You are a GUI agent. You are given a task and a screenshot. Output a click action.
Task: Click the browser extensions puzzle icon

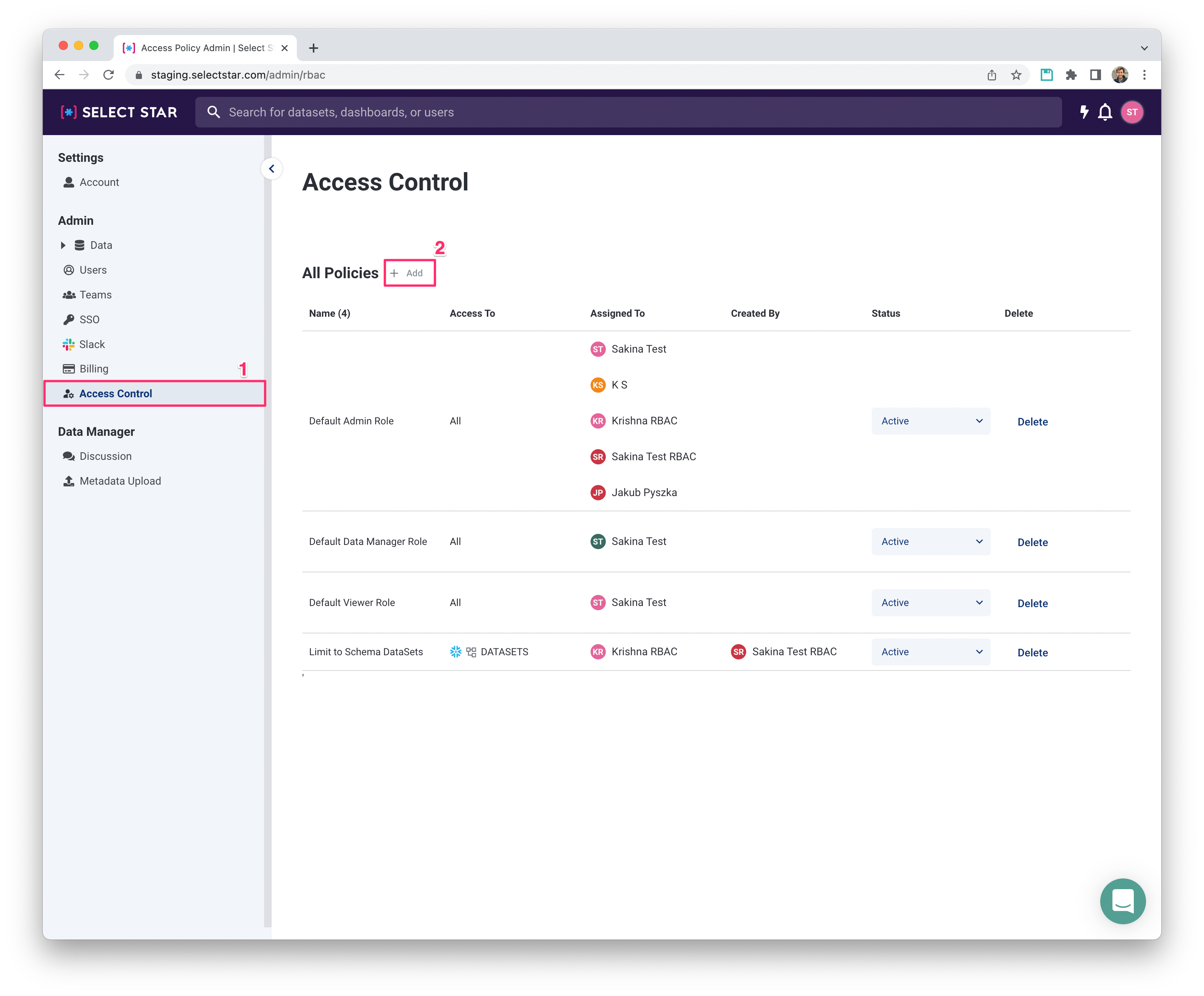click(x=1071, y=75)
